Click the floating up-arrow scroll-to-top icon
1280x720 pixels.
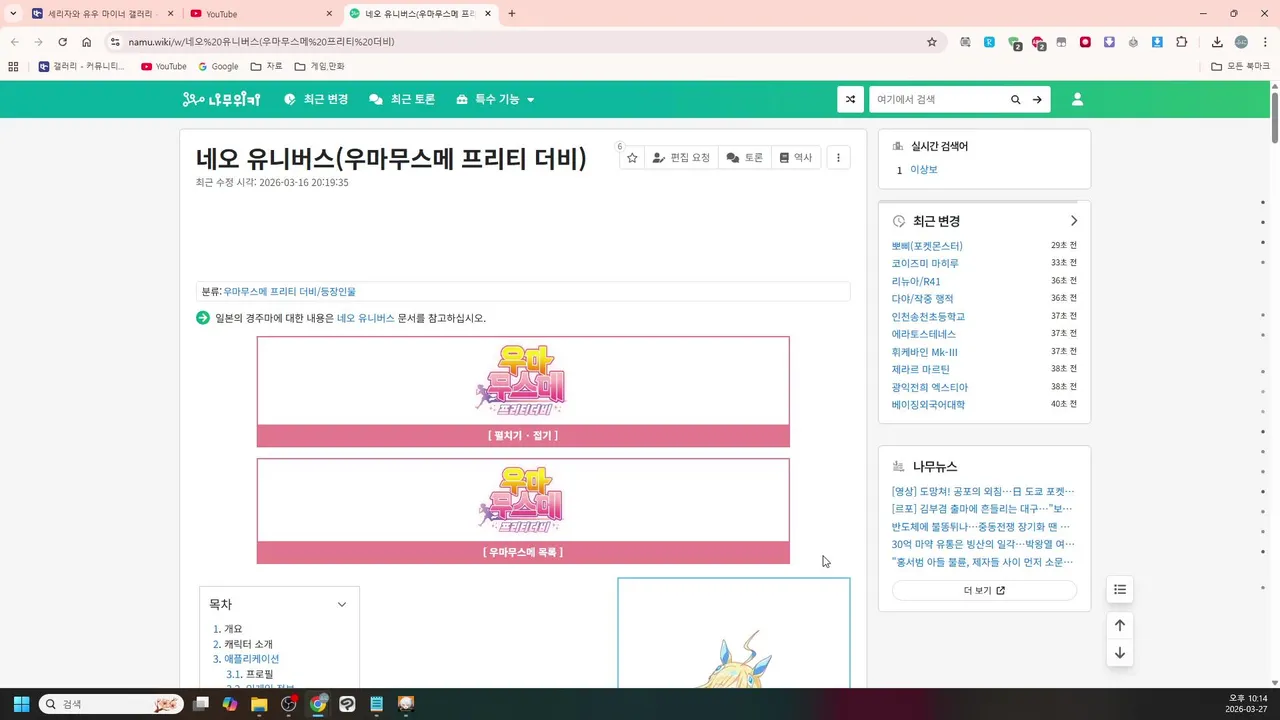[1120, 625]
